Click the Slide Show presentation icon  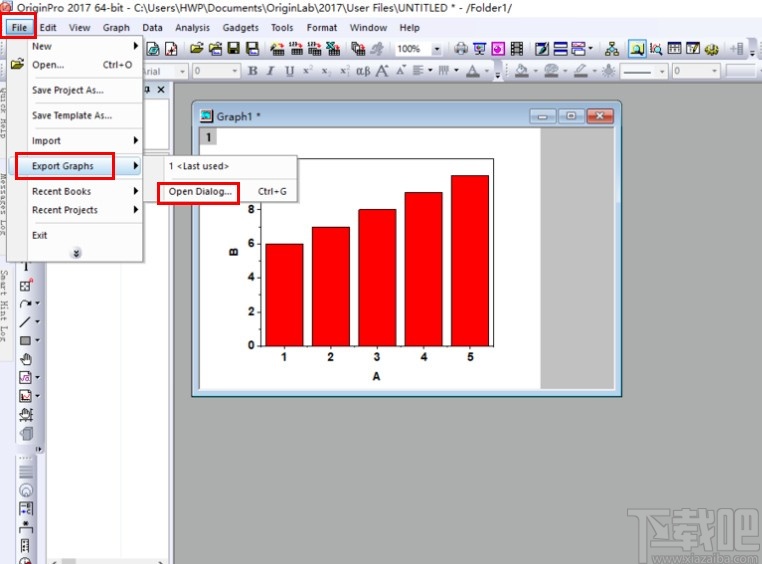pos(479,48)
